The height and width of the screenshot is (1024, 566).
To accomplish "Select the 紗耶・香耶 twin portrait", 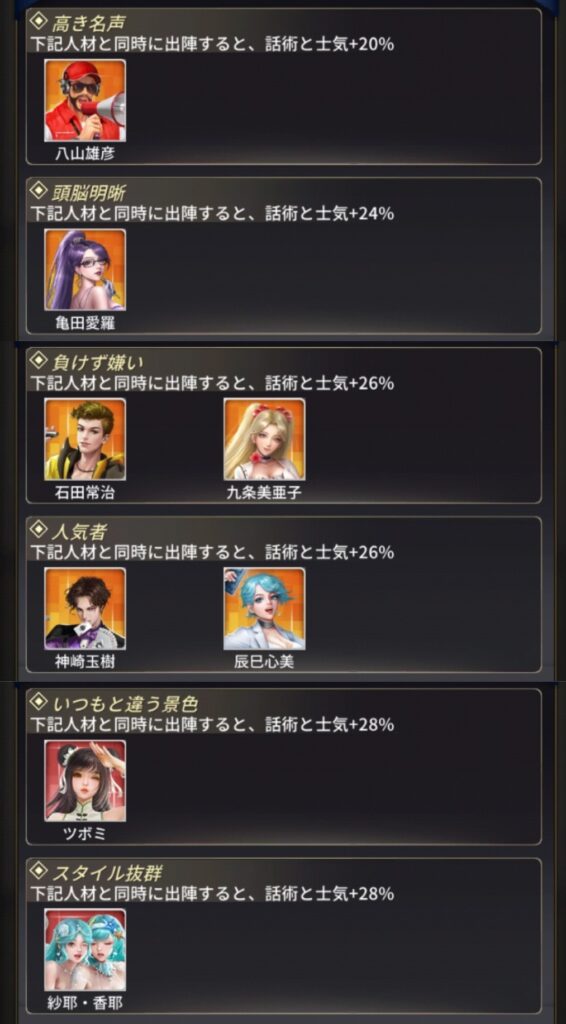I will tap(85, 950).
